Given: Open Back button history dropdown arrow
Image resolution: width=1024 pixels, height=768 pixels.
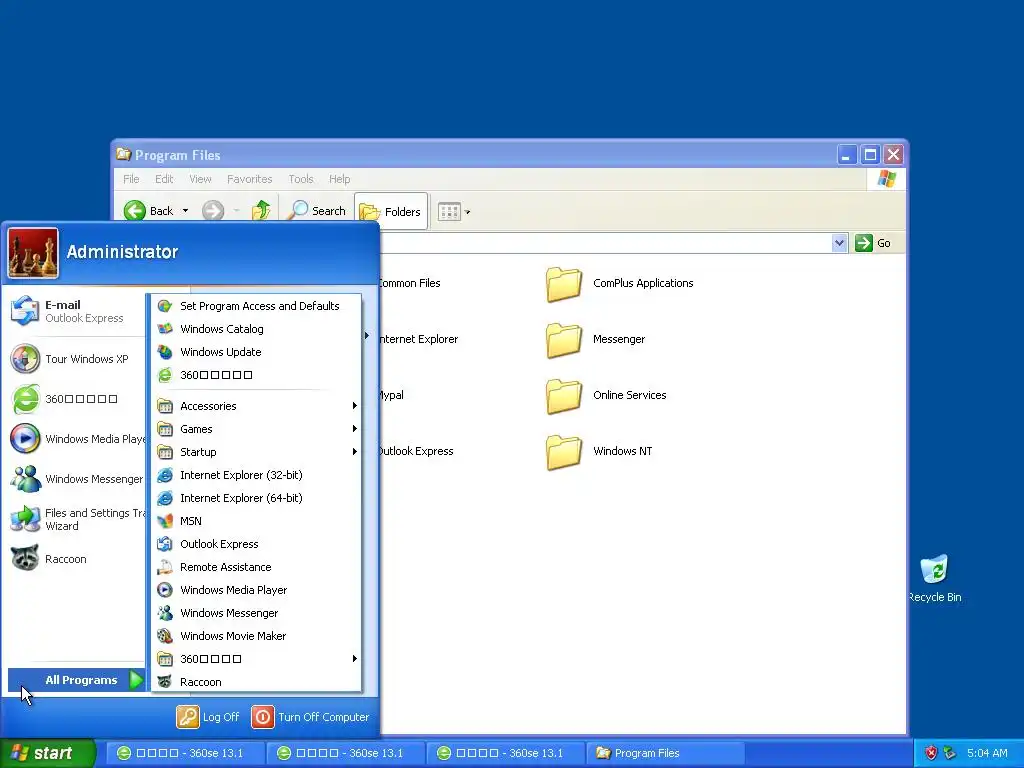Looking at the screenshot, I should [x=185, y=210].
